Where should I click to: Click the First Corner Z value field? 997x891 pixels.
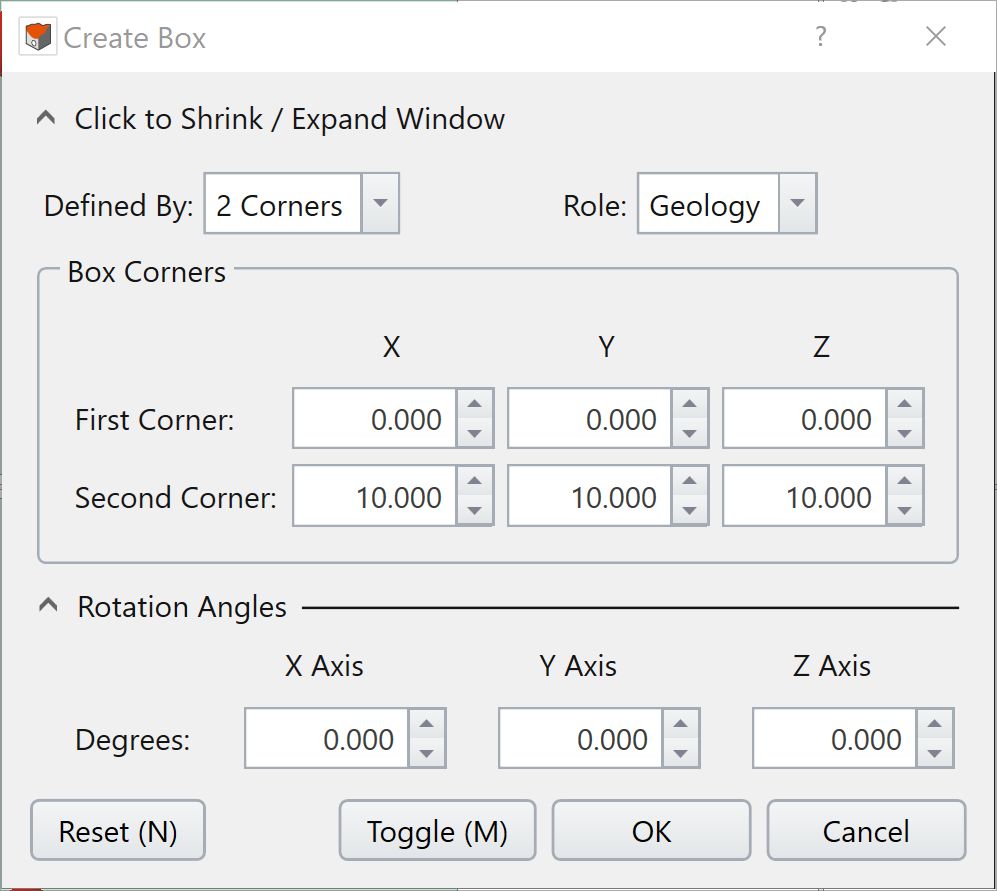(x=804, y=418)
